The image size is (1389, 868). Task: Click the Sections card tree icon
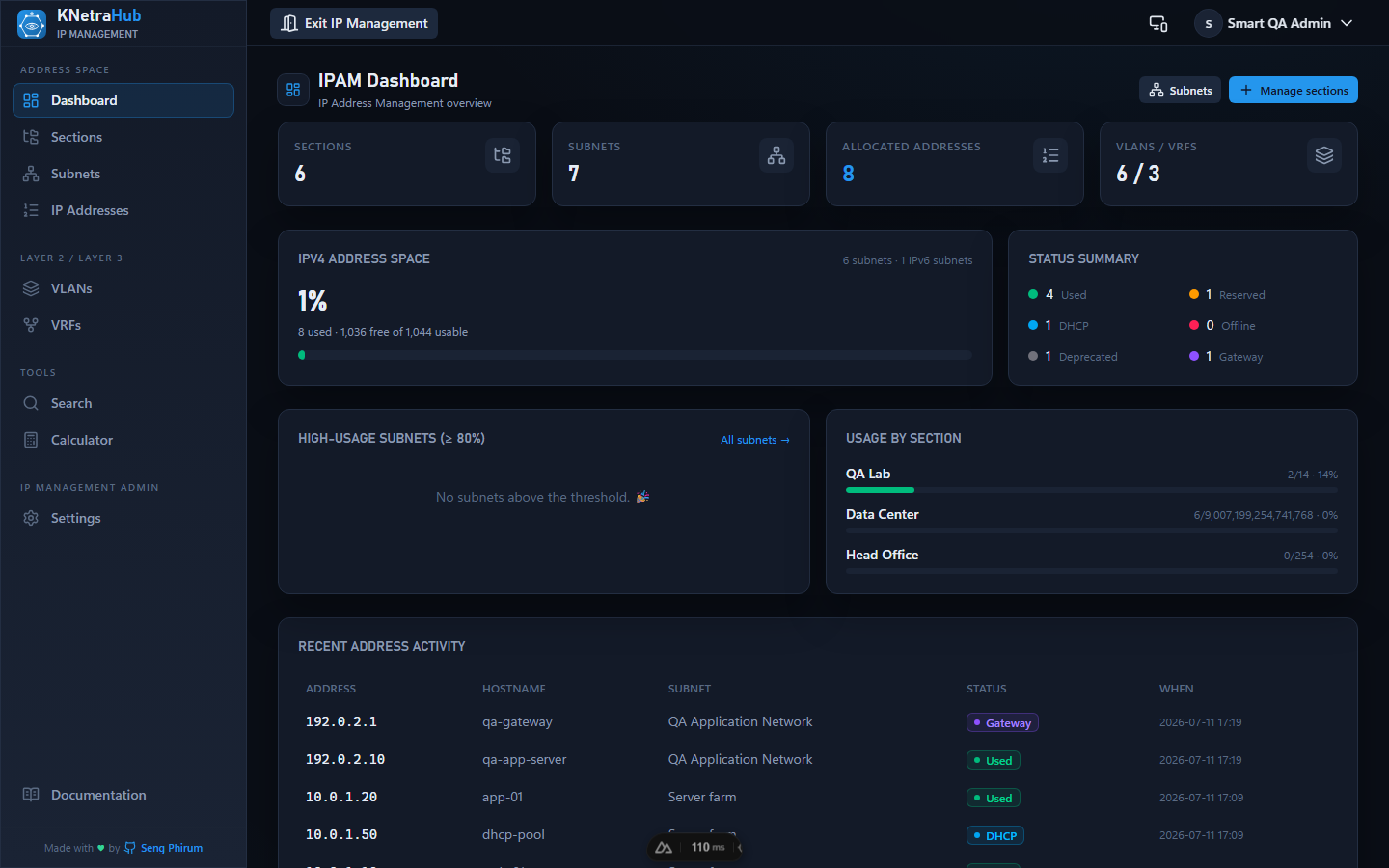click(503, 155)
